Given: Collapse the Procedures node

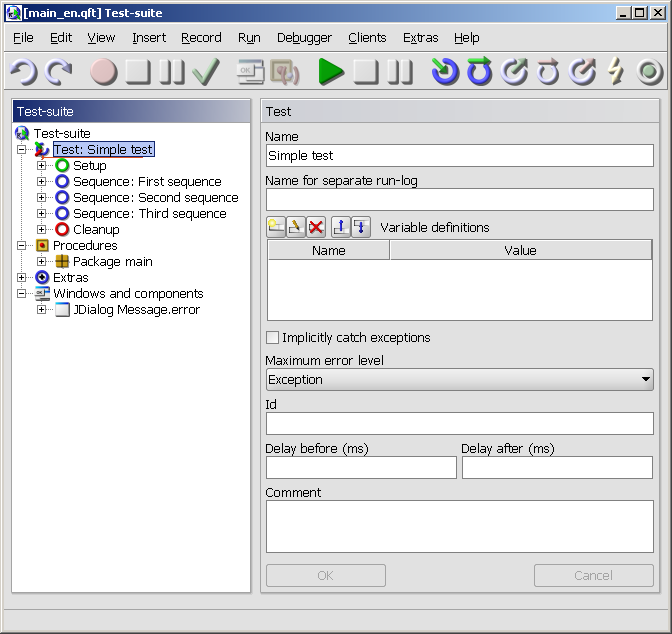Looking at the screenshot, I should (21, 245).
